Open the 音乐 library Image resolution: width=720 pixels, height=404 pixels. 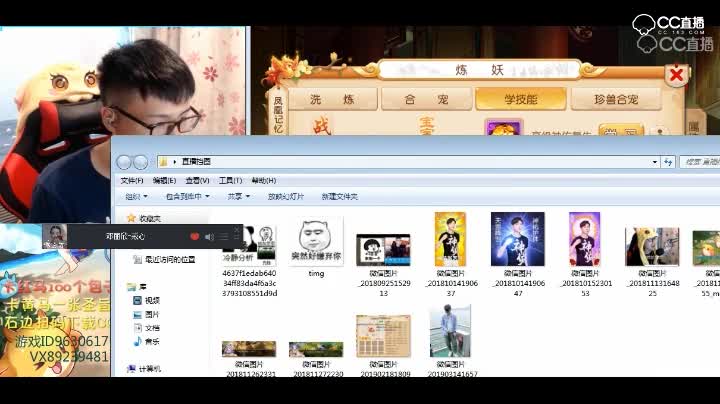pyautogui.click(x=146, y=342)
